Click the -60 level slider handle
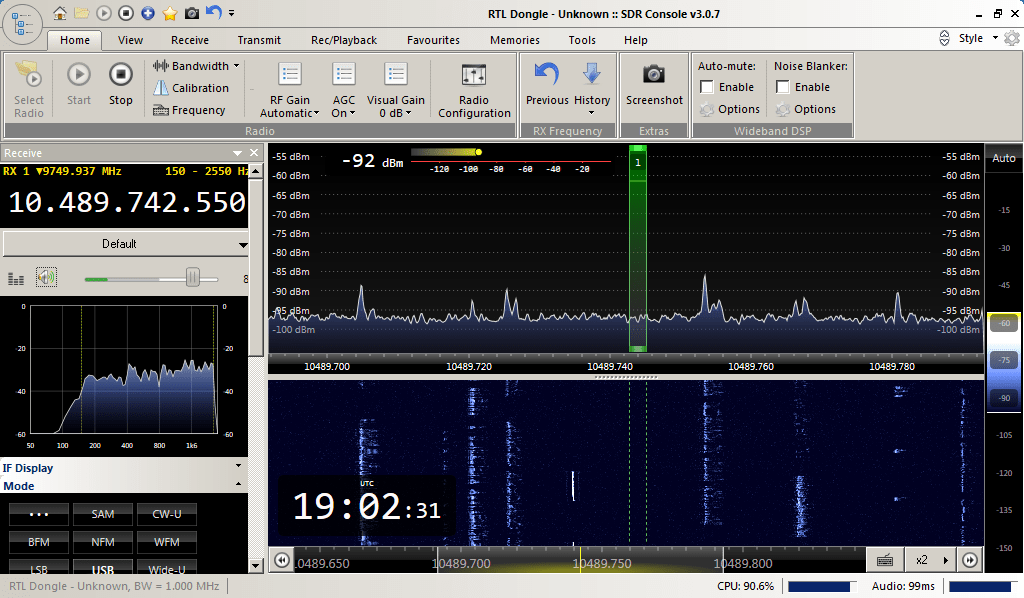This screenshot has width=1024, height=598. pos(1004,323)
